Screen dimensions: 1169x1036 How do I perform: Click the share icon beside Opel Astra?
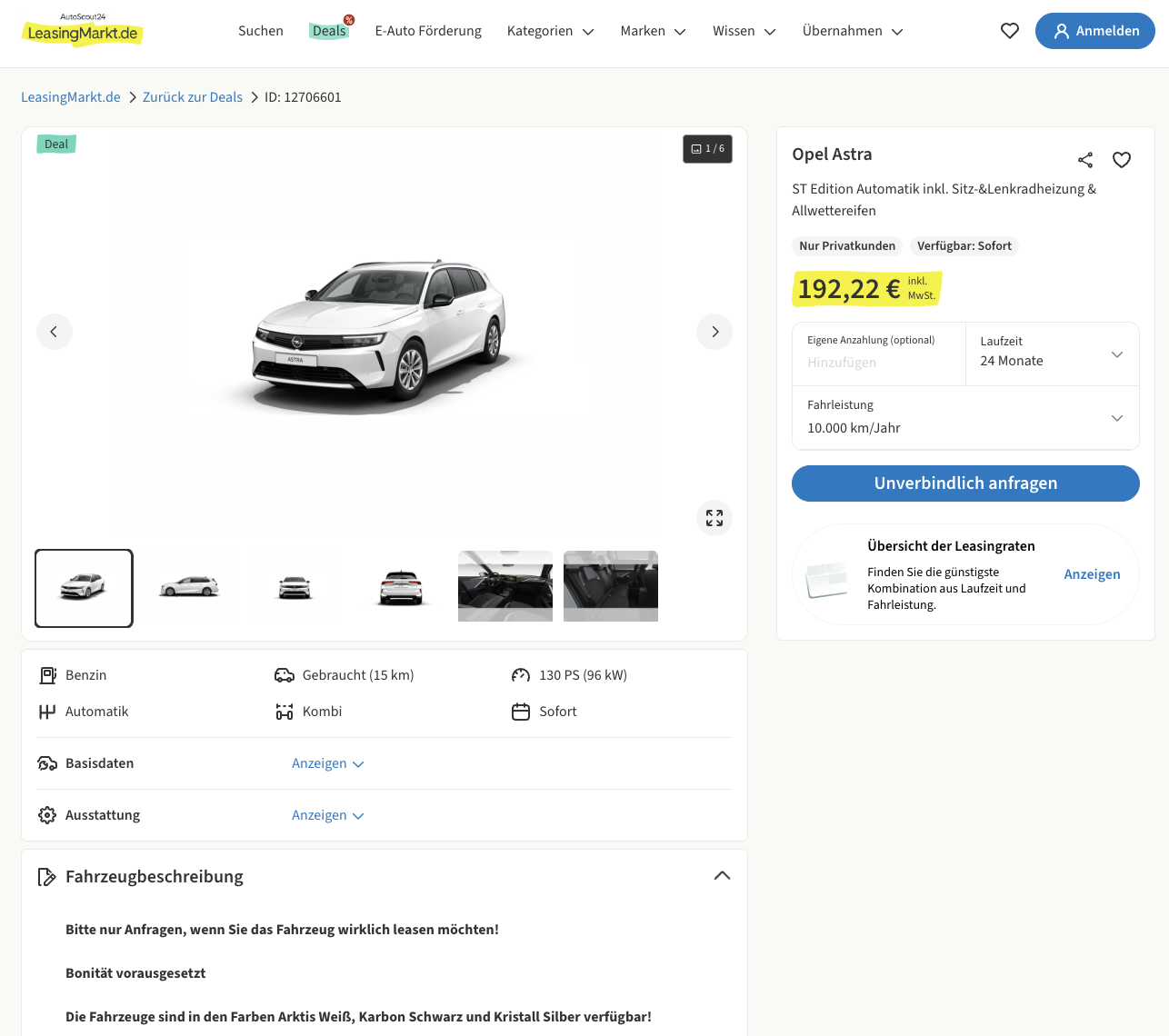(1084, 160)
